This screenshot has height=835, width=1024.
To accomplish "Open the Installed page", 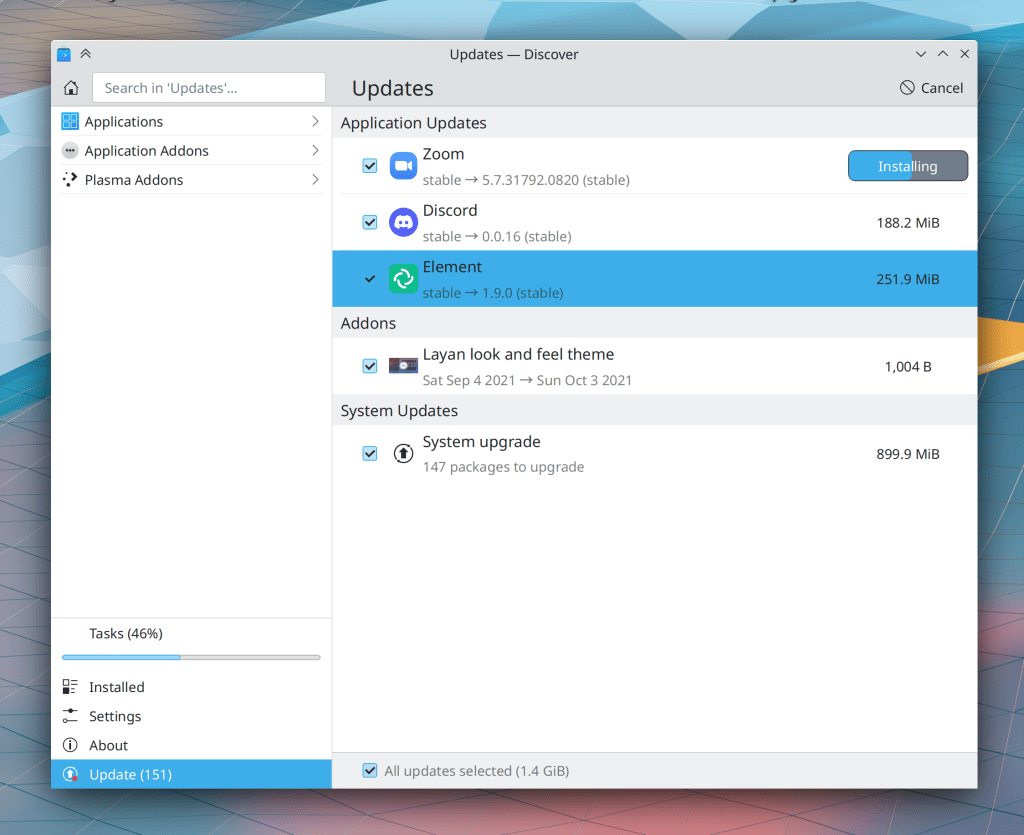I will pyautogui.click(x=116, y=687).
